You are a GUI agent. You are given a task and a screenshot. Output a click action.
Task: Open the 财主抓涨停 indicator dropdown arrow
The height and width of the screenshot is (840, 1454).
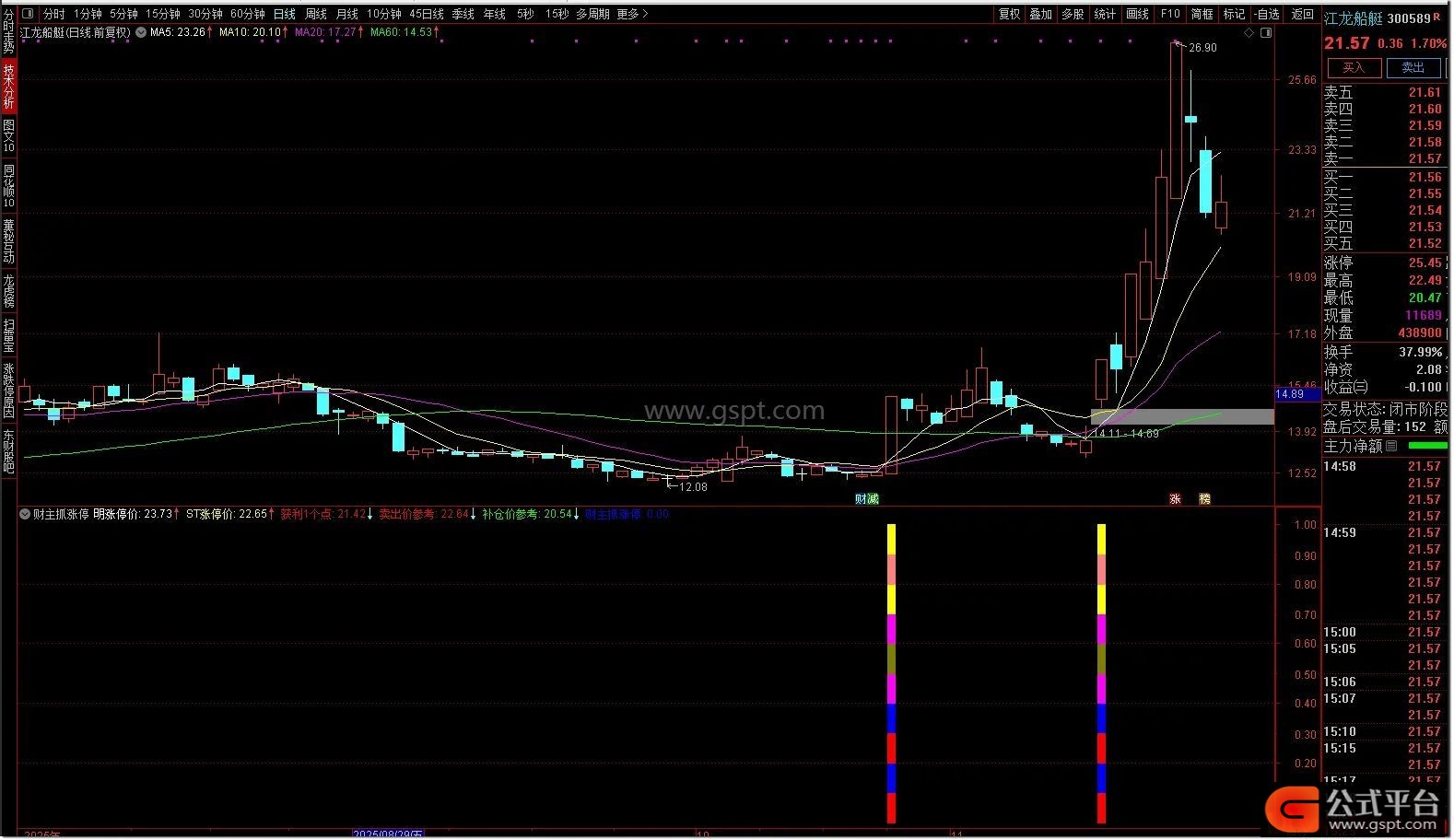(x=25, y=515)
